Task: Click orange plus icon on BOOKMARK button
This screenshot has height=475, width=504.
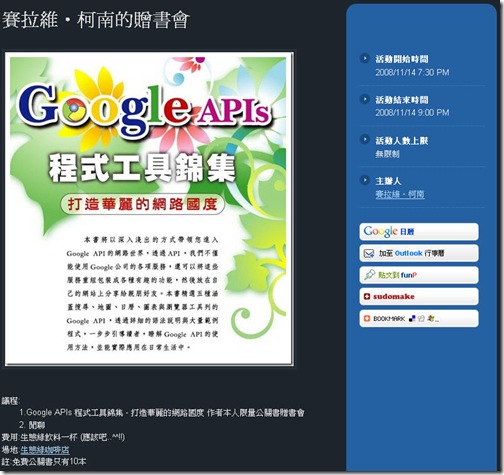Action: [x=367, y=318]
